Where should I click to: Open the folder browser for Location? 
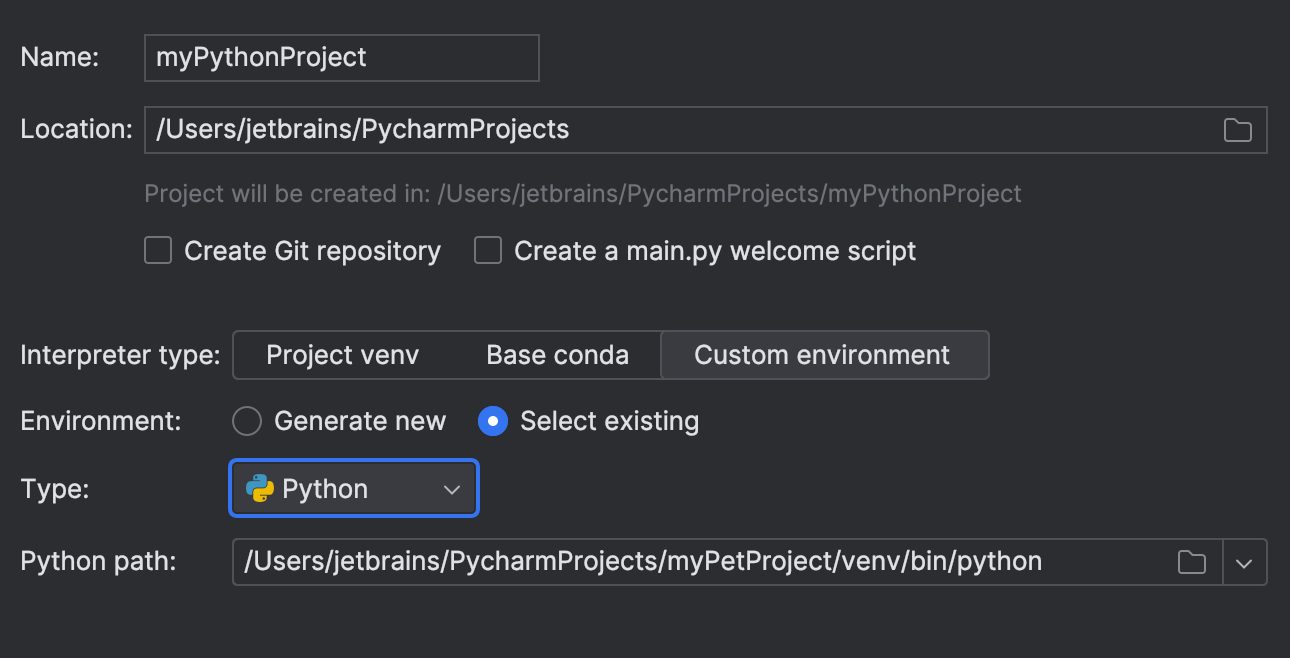coord(1237,129)
